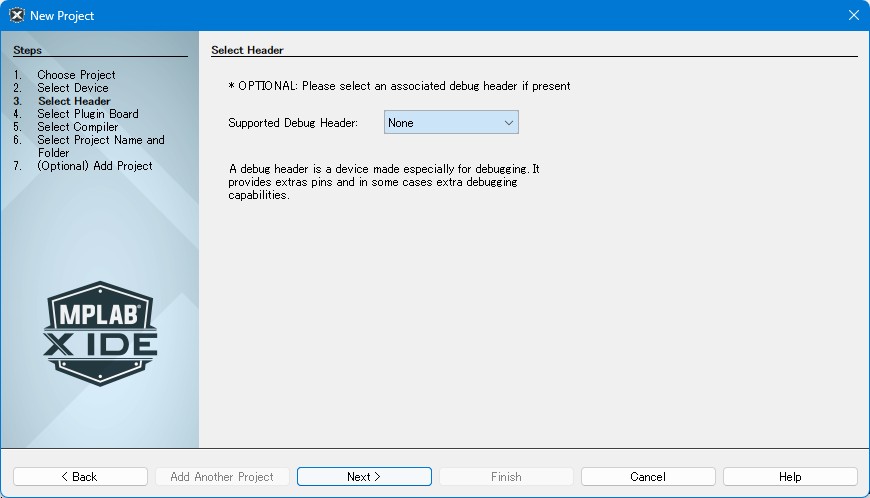Click the disabled Finish button
Image resolution: width=870 pixels, height=498 pixels.
[506, 477]
